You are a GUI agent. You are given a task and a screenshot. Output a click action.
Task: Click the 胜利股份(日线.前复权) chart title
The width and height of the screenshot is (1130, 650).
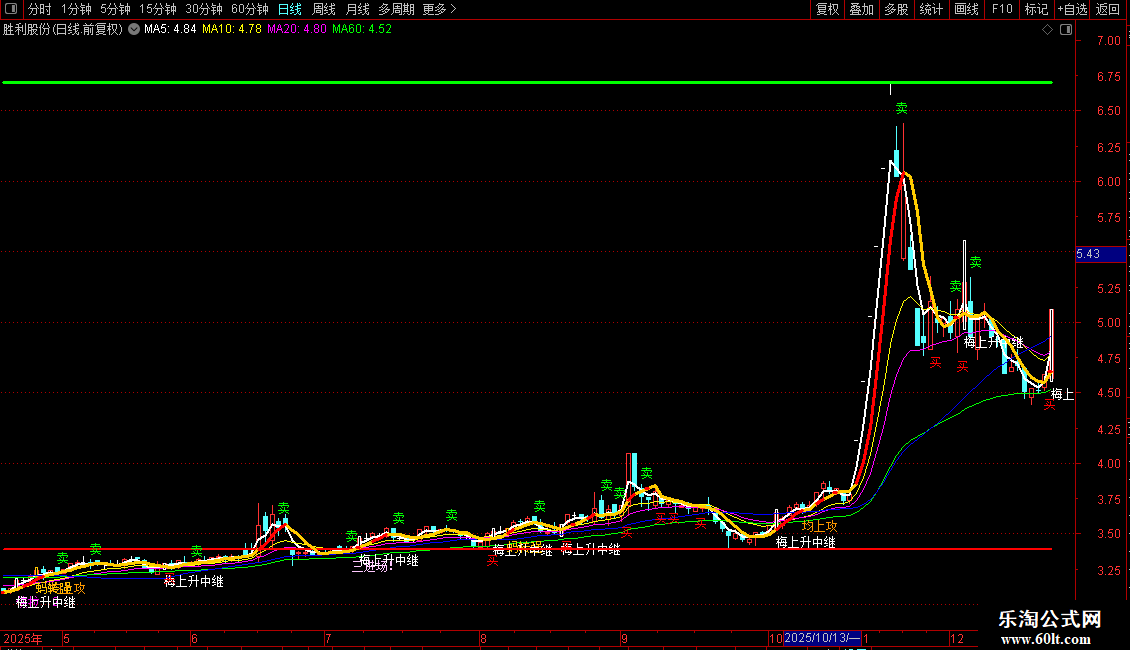pos(63,30)
